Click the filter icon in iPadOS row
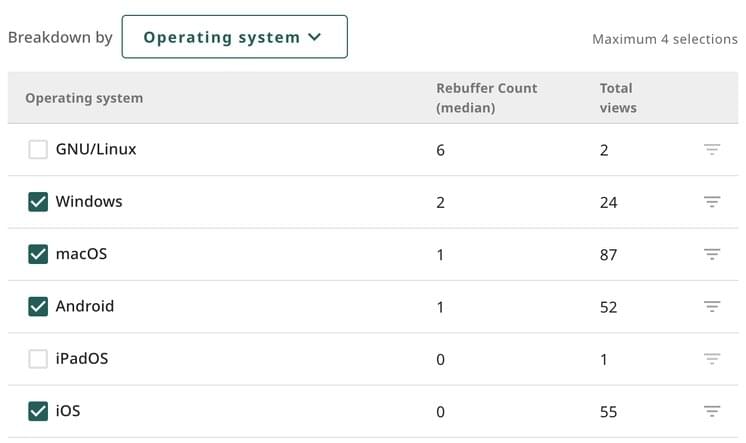This screenshot has width=746, height=443. (711, 359)
